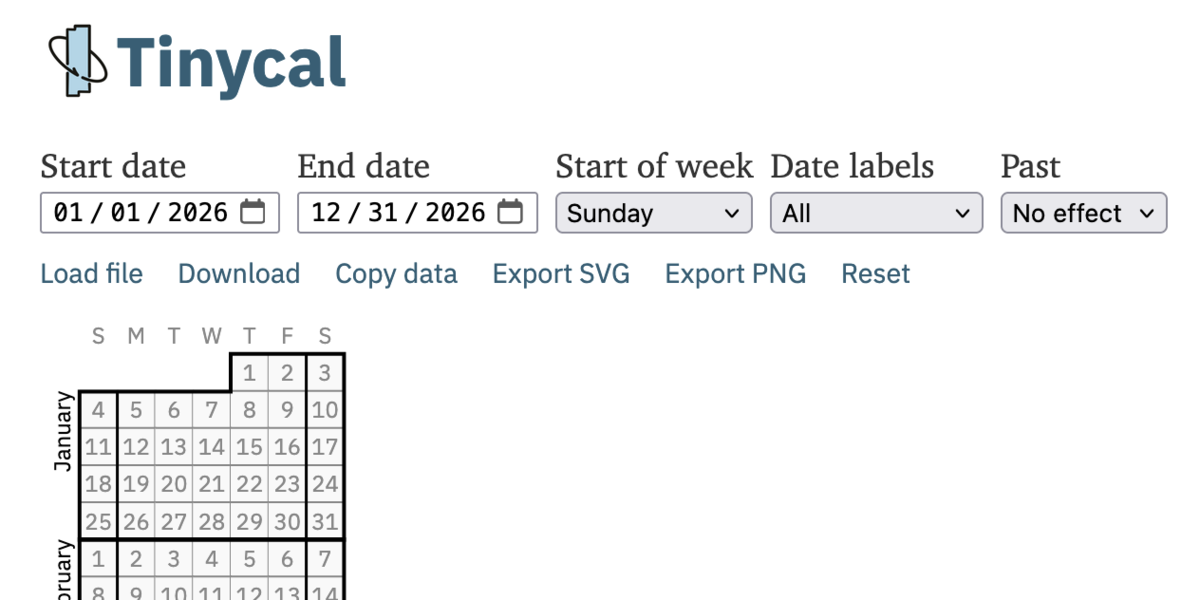The image size is (1200, 600).
Task: Select January 1 calendar cell
Action: (249, 373)
